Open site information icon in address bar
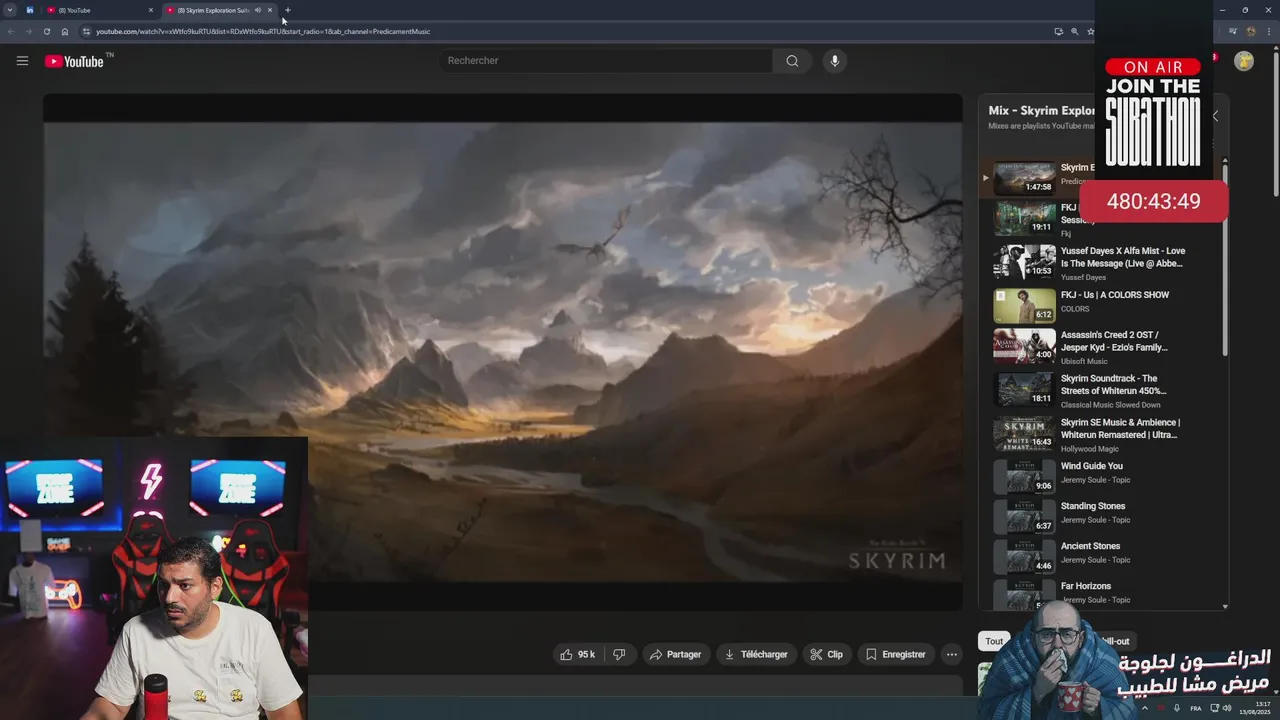 click(86, 31)
